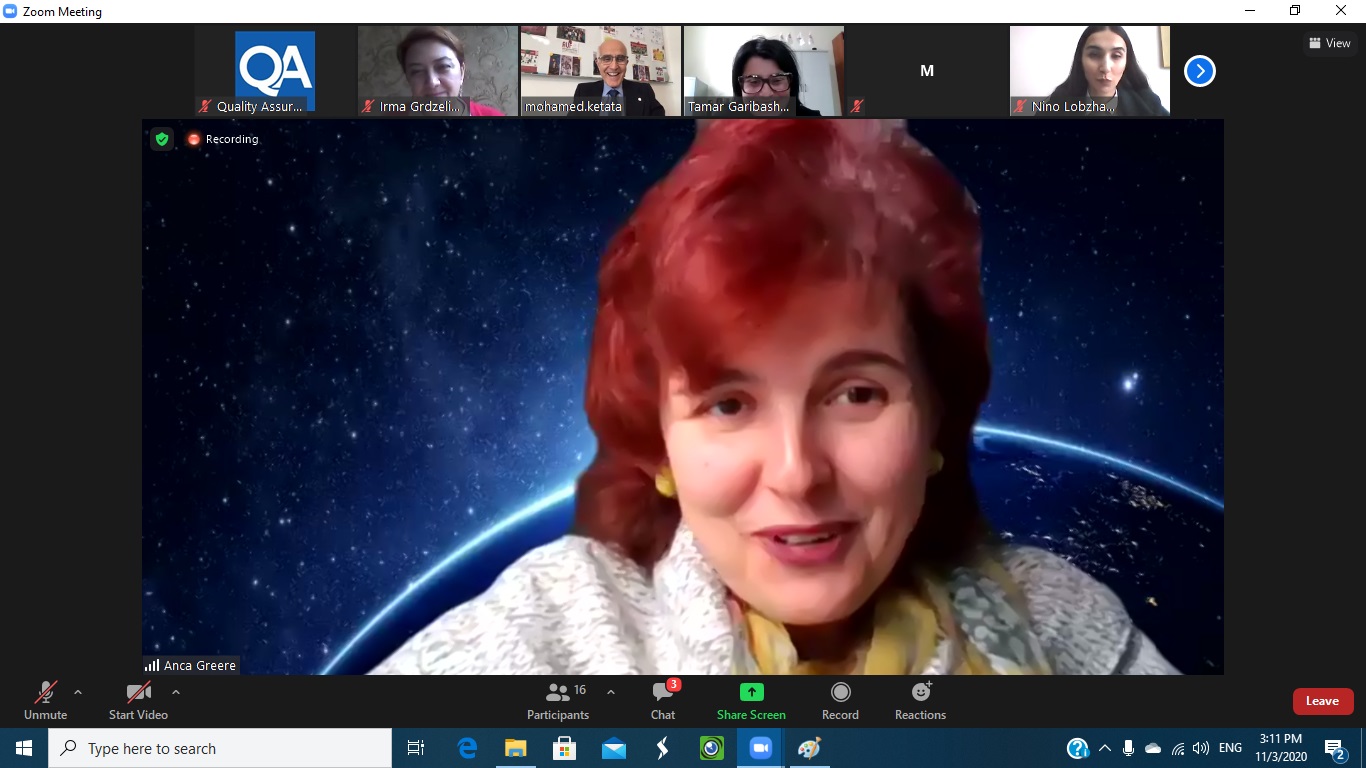Select the Quality Assurance participant thumbnail
1366x768 pixels.
click(275, 71)
